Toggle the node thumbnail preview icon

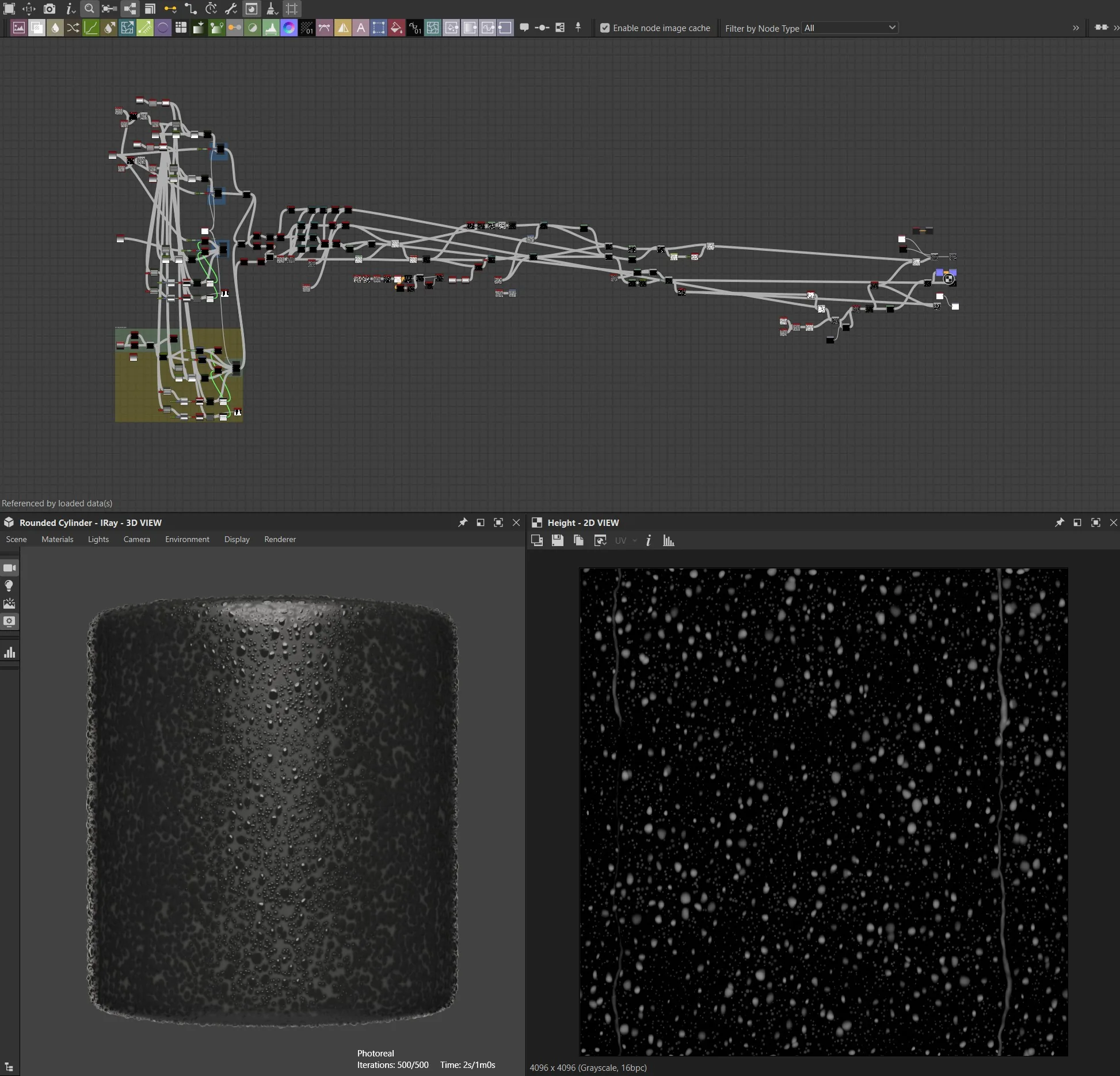coord(252,9)
